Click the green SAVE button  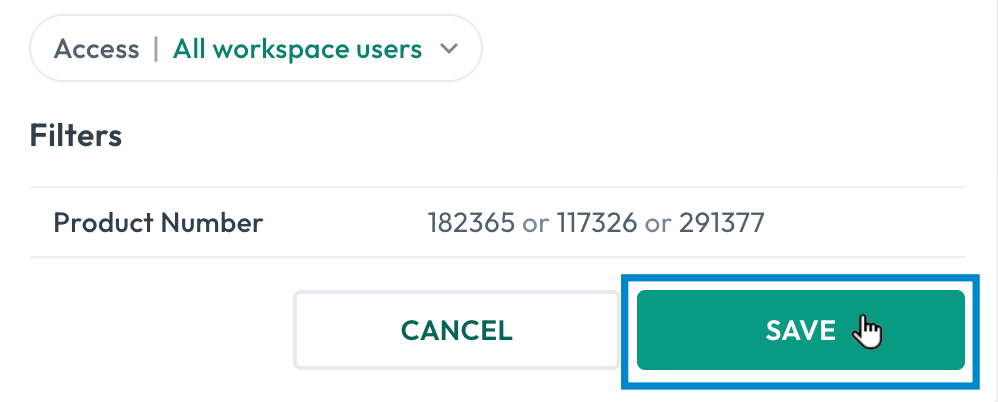tap(801, 330)
